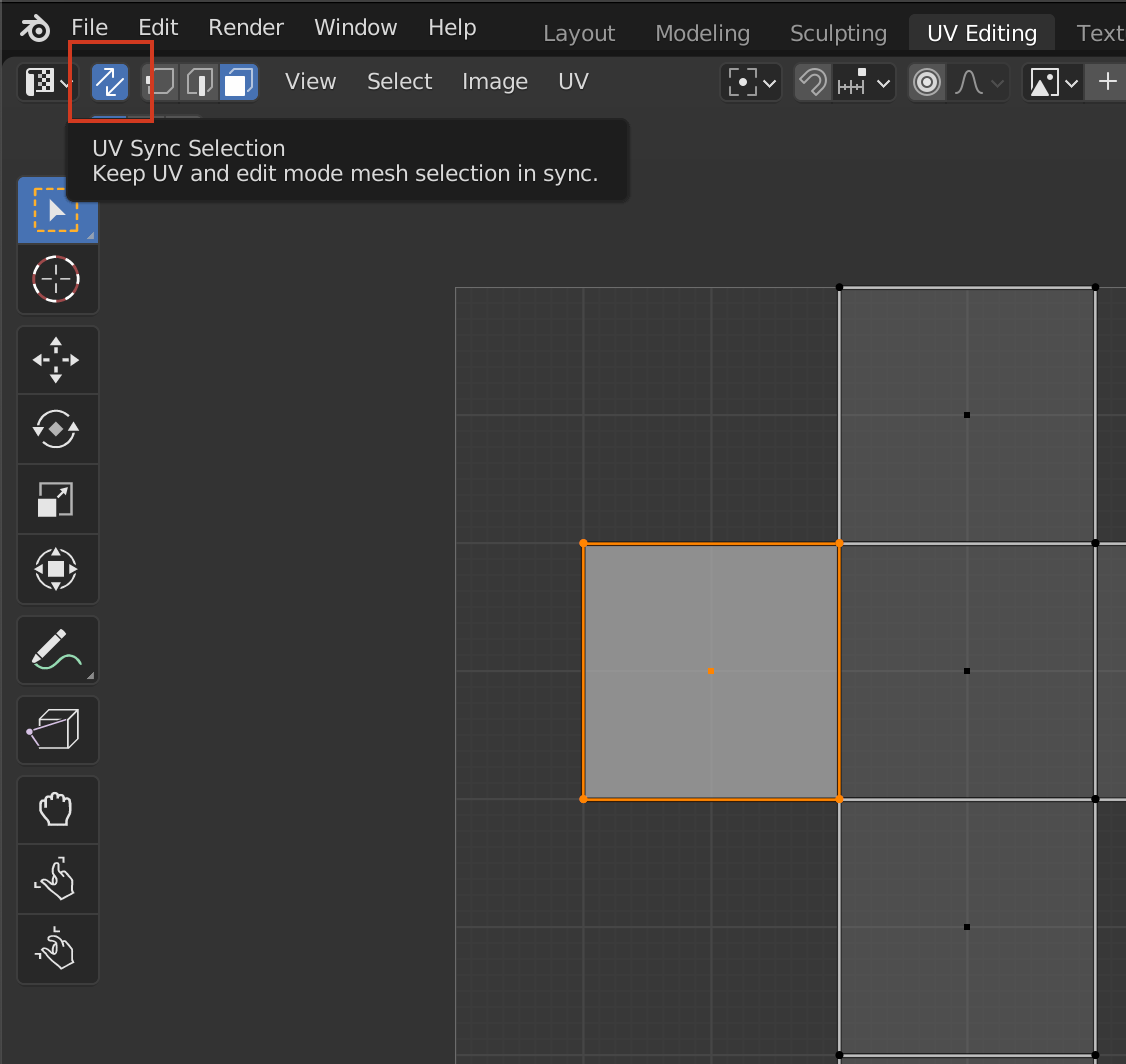This screenshot has height=1064, width=1126.
Task: Click the Blender logo icon
Action: [35, 28]
